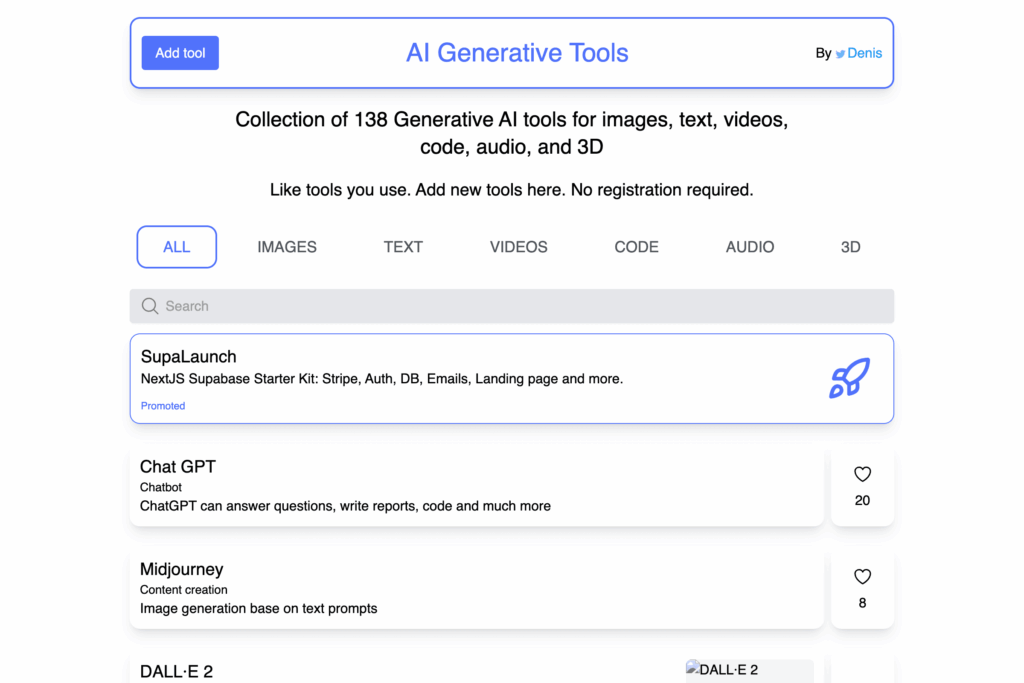This screenshot has width=1024, height=683.
Task: Open the Midjourney tool entry
Action: pyautogui.click(x=181, y=569)
